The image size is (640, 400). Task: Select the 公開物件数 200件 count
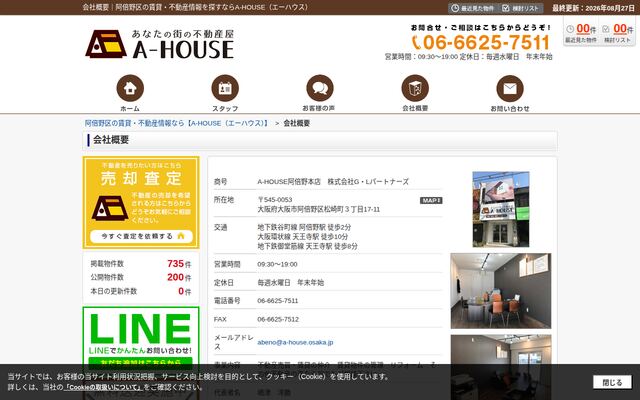tap(179, 277)
